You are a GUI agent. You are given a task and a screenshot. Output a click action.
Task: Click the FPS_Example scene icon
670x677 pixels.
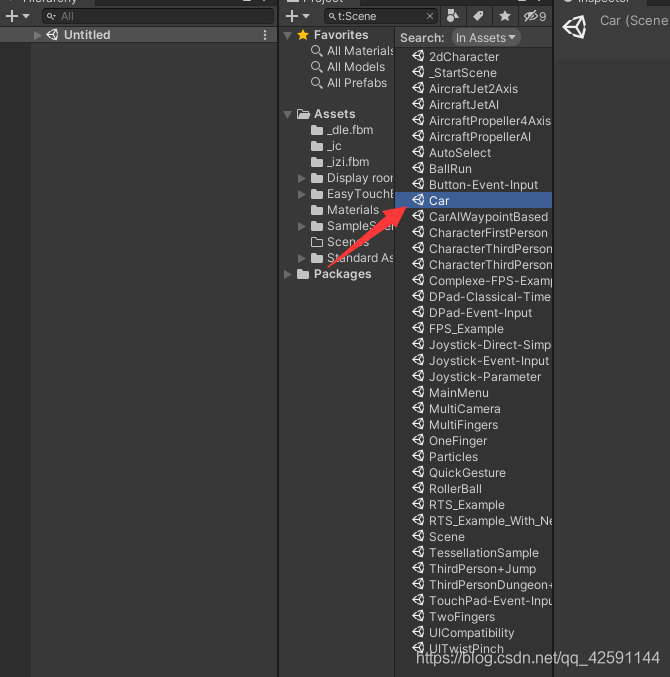point(418,328)
